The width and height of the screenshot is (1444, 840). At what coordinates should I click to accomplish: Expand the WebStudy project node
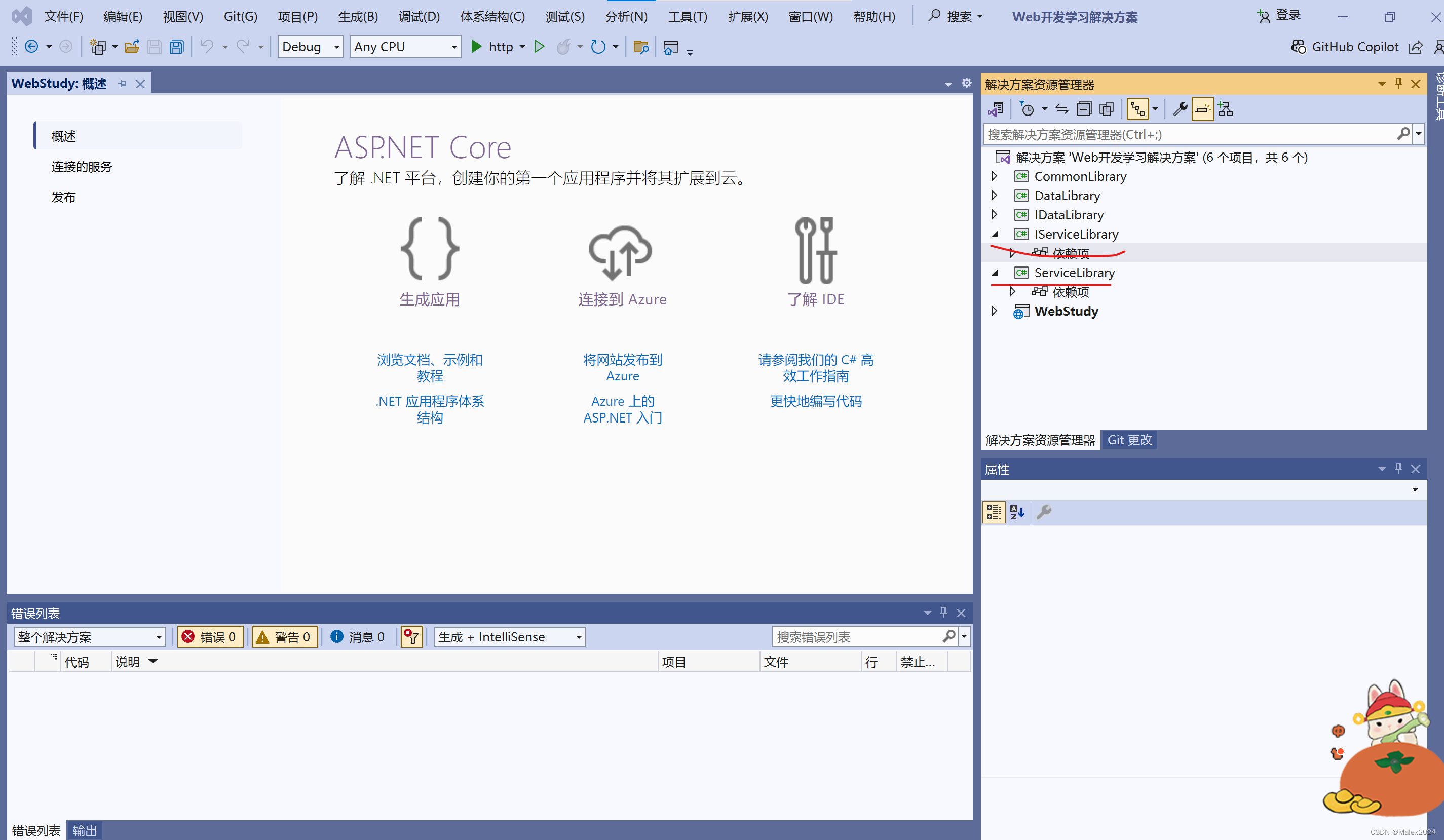[994, 311]
